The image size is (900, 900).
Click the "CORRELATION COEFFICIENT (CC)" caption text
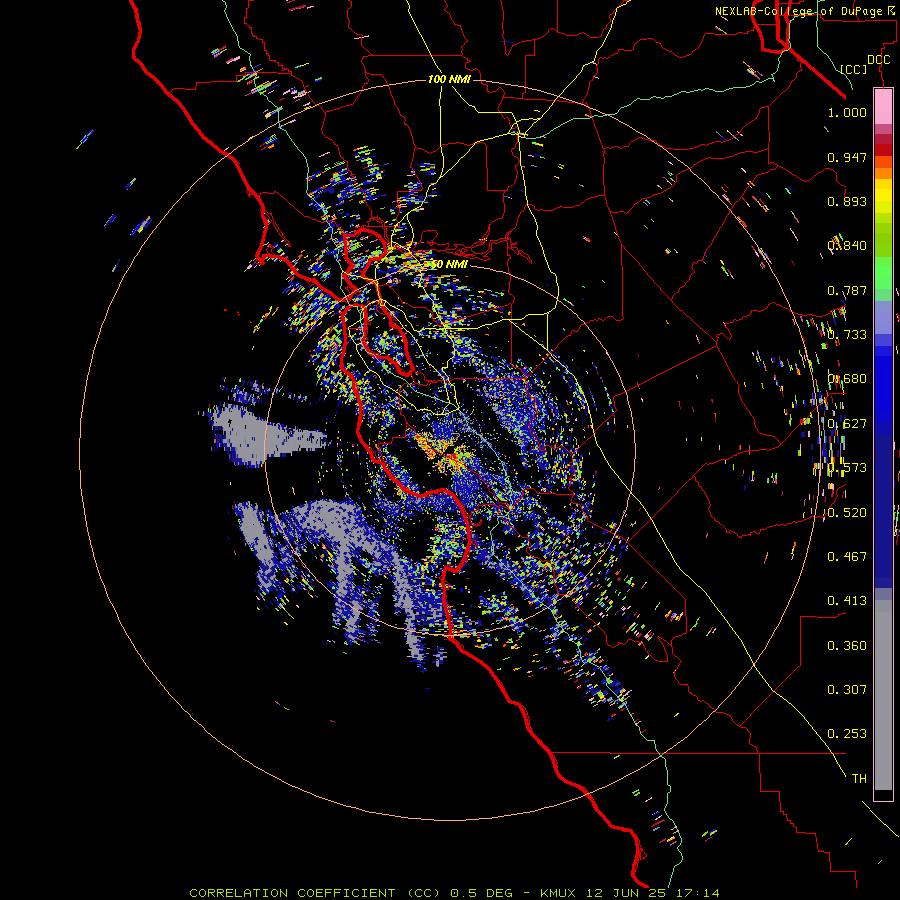pyautogui.click(x=315, y=893)
